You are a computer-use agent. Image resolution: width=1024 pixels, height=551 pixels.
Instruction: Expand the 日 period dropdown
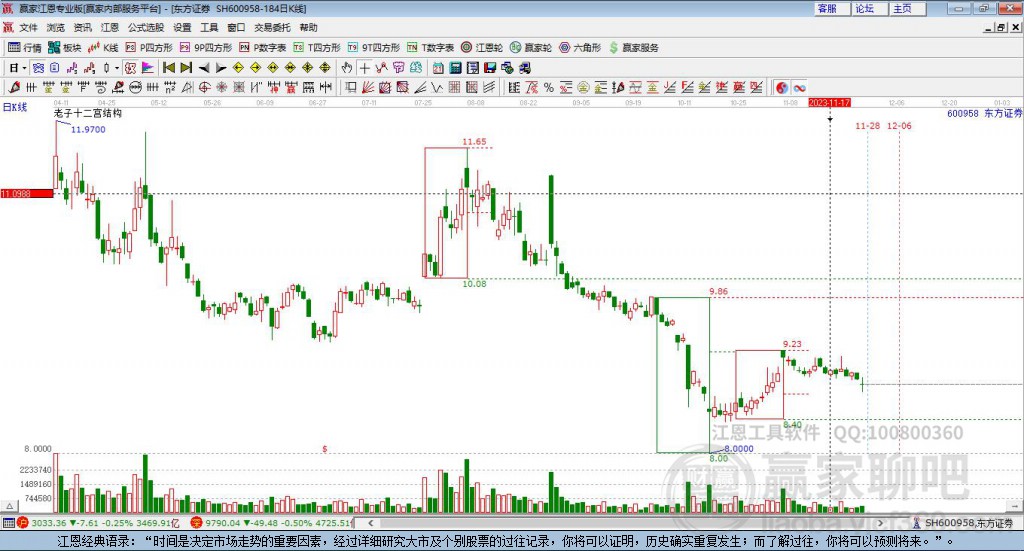click(24, 68)
